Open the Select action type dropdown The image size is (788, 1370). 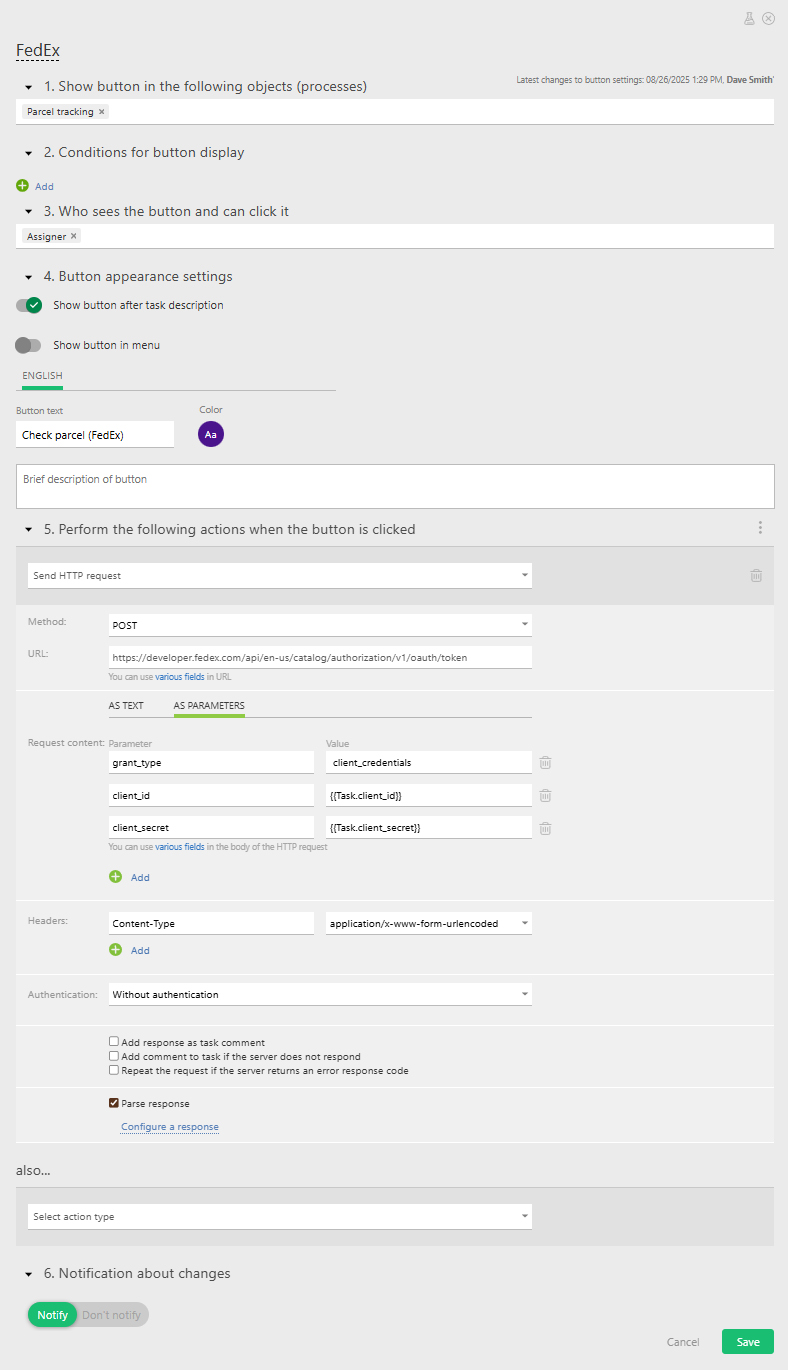pyautogui.click(x=280, y=1217)
